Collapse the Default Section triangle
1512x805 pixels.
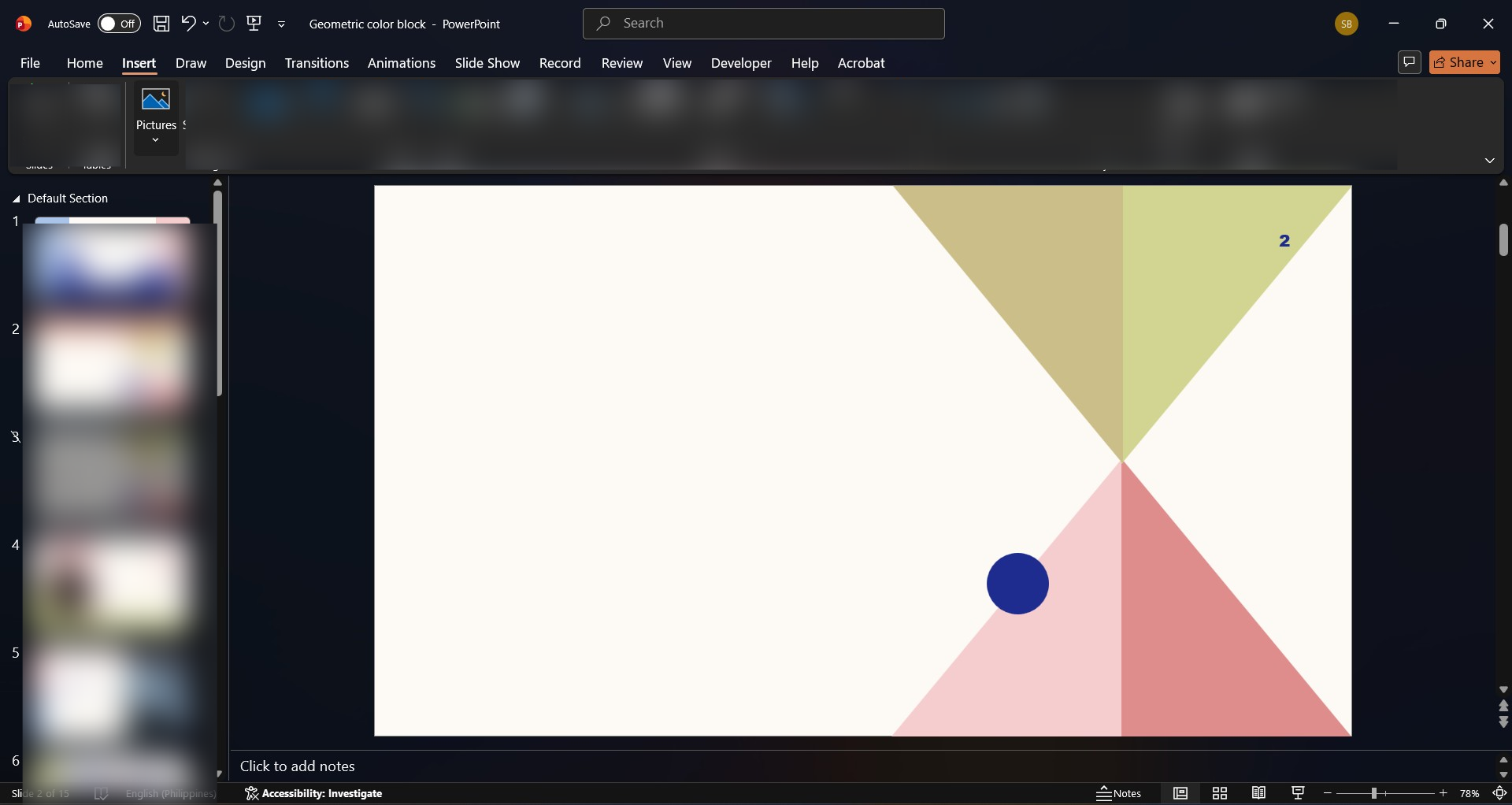pyautogui.click(x=17, y=198)
